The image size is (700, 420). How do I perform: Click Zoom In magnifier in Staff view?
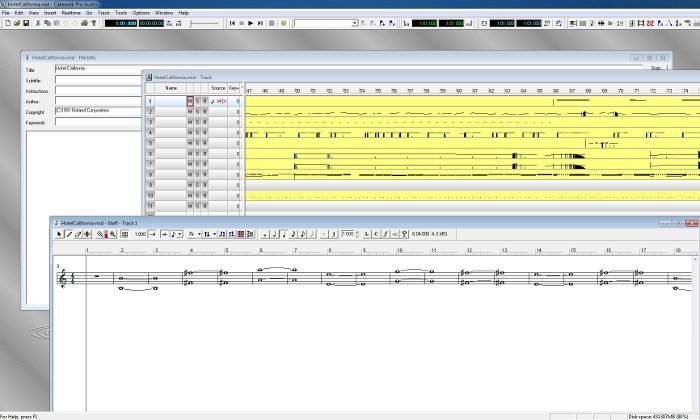point(100,234)
